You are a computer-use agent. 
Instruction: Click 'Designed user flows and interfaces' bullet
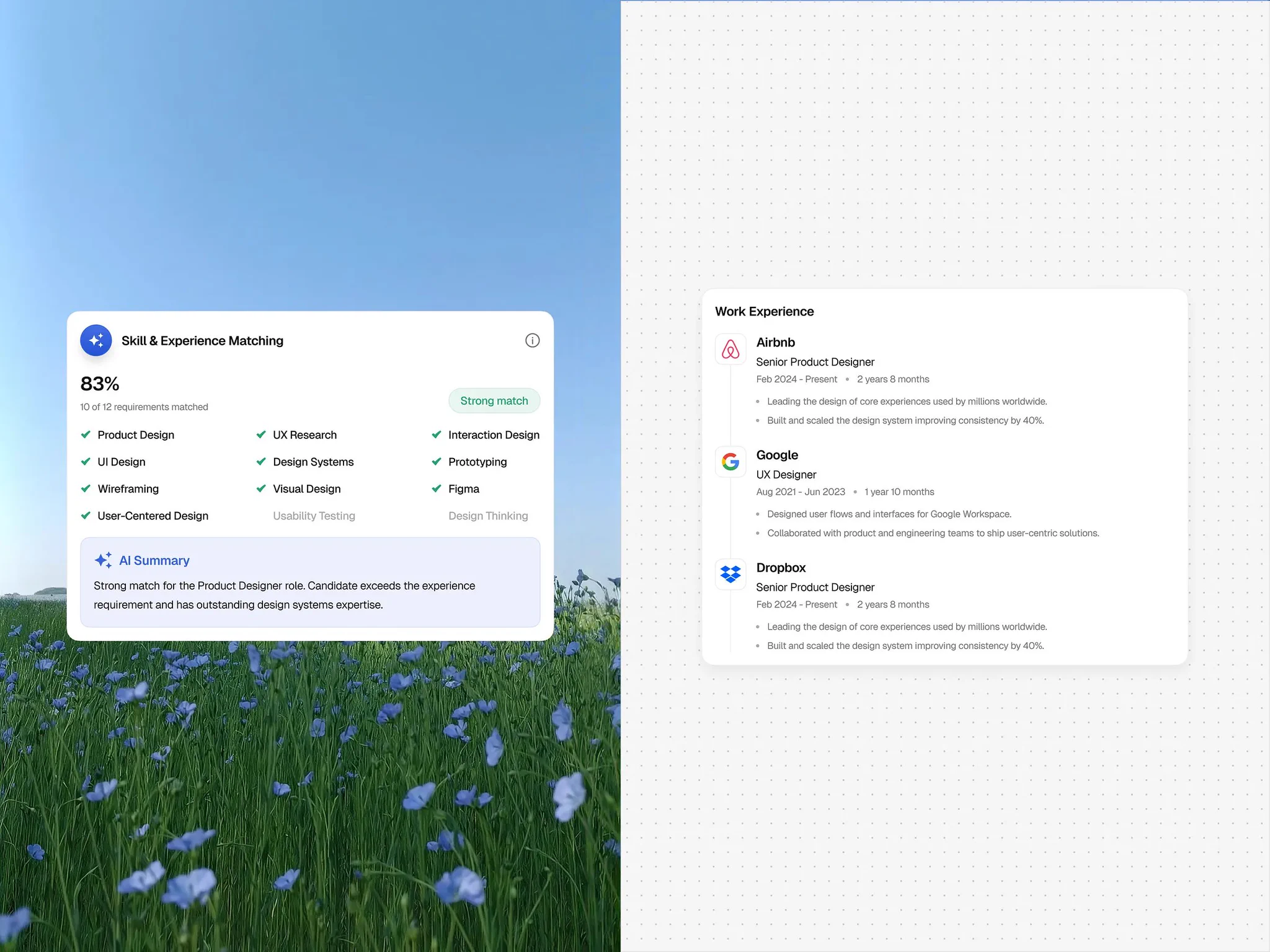coord(889,514)
